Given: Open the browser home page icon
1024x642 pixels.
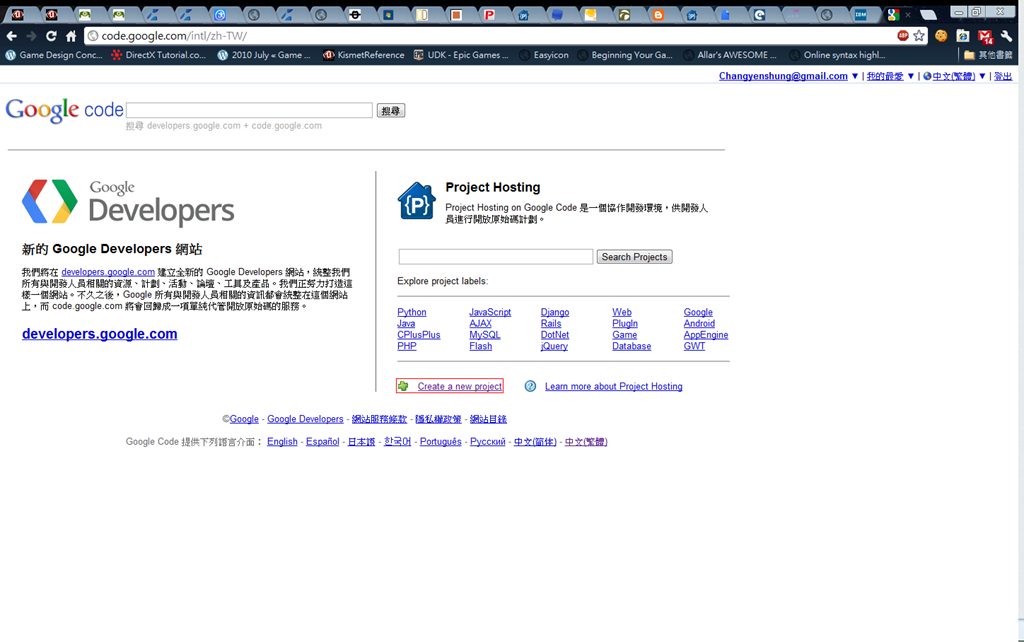Looking at the screenshot, I should click(71, 36).
